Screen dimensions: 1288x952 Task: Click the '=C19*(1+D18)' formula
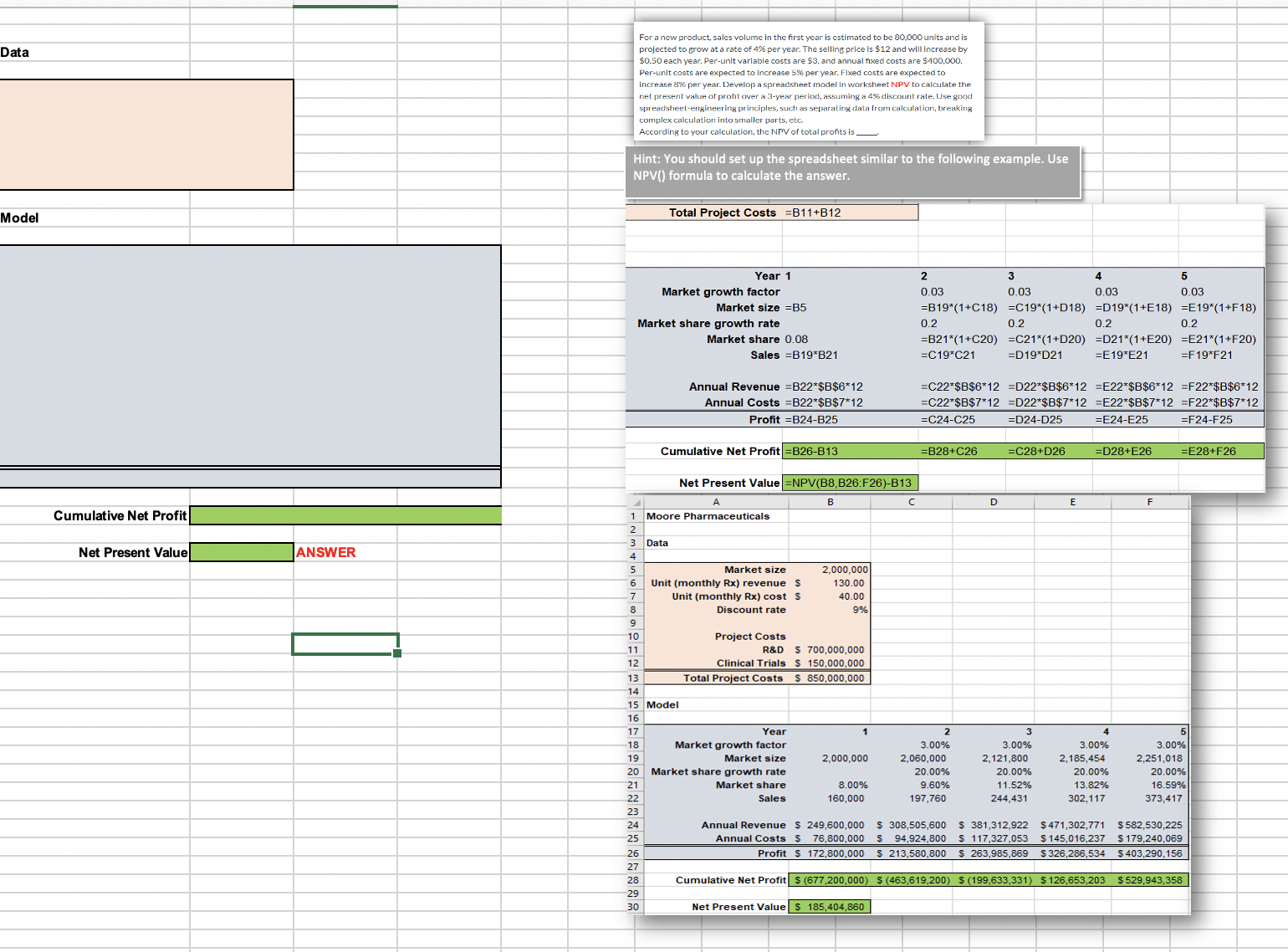coord(1046,308)
